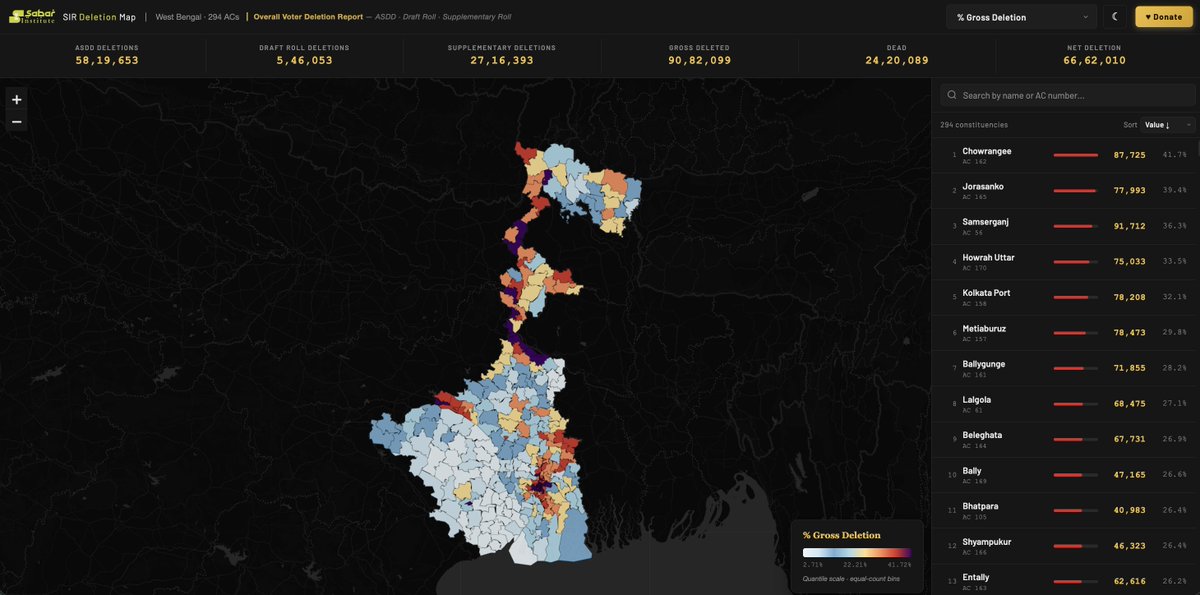Click the Overall Voter Deletion Report title
This screenshot has width=1200, height=595.
click(x=308, y=17)
